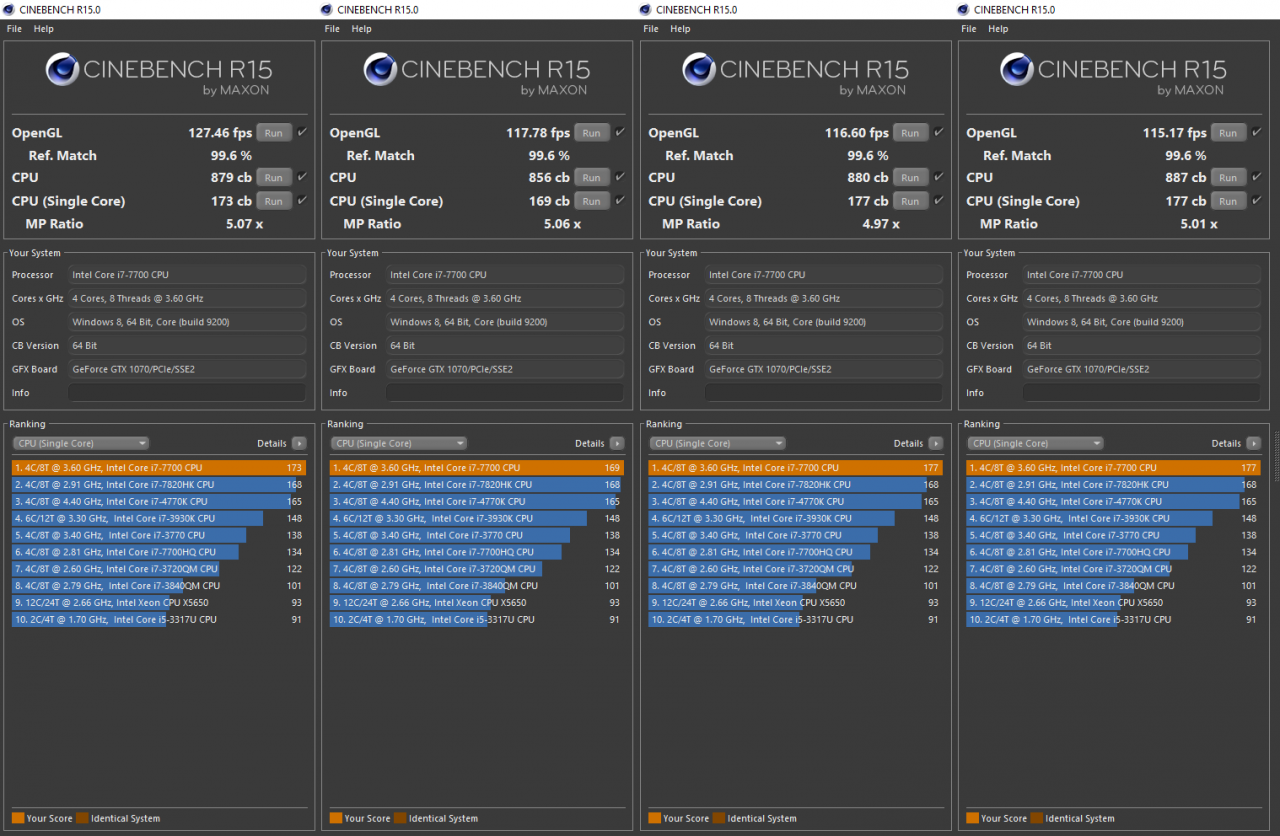Run the CPU test showing 880 cb
Image resolution: width=1280 pixels, height=836 pixels.
coord(910,177)
